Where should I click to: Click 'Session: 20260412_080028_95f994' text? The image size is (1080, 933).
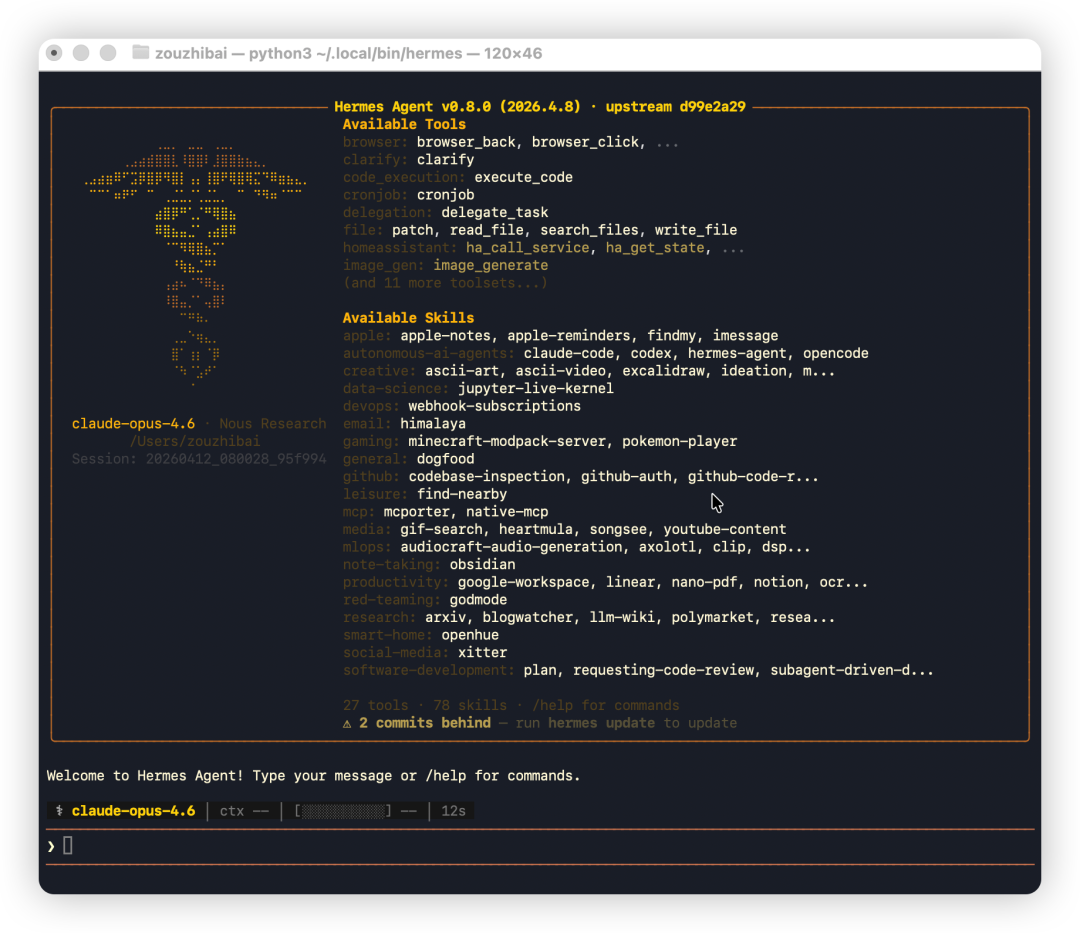click(x=199, y=459)
